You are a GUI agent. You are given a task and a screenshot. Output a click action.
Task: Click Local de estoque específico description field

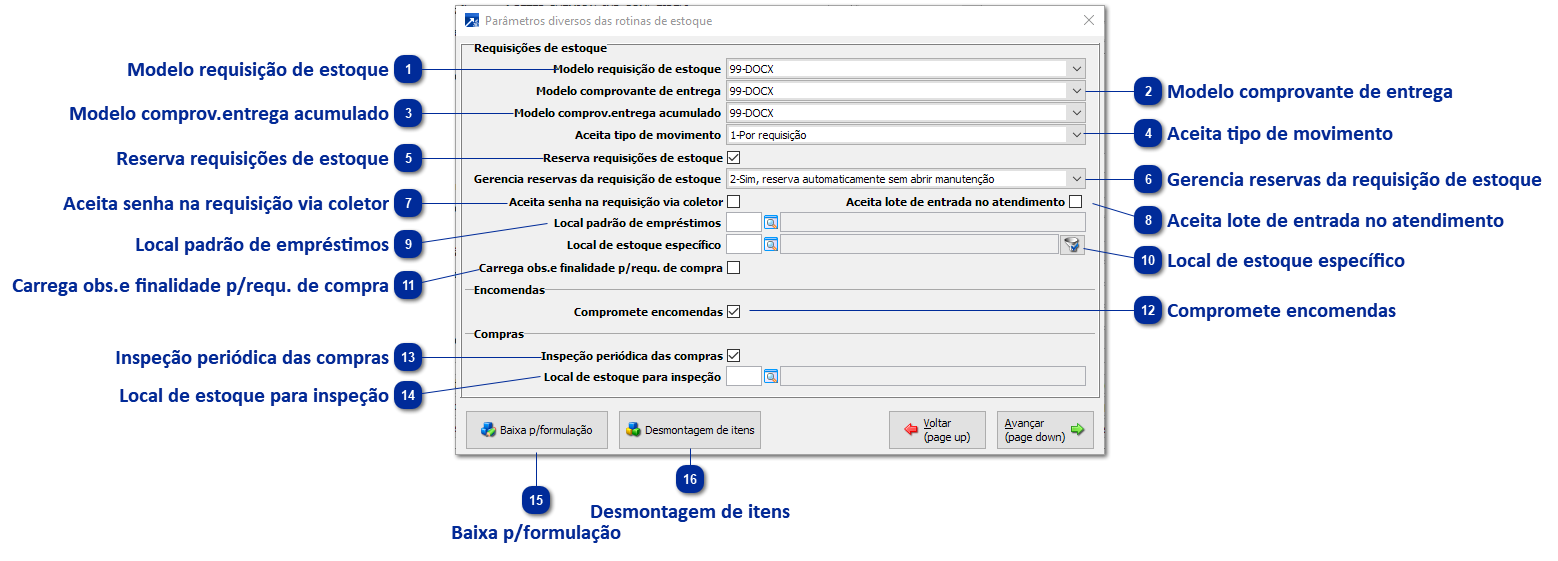(919, 244)
